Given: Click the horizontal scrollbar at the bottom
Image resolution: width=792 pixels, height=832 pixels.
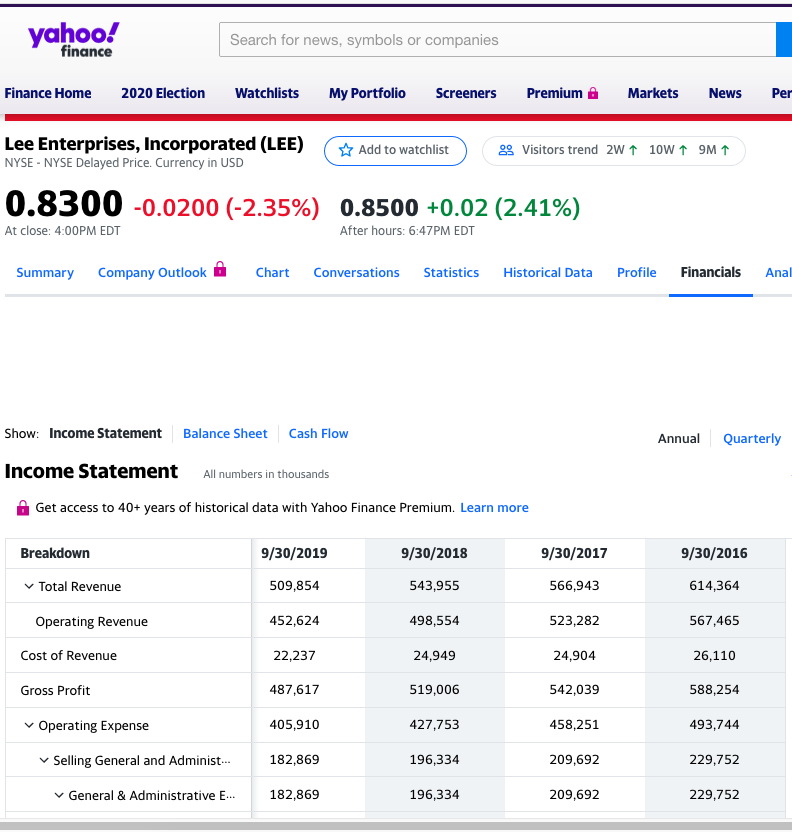Looking at the screenshot, I should [396, 826].
